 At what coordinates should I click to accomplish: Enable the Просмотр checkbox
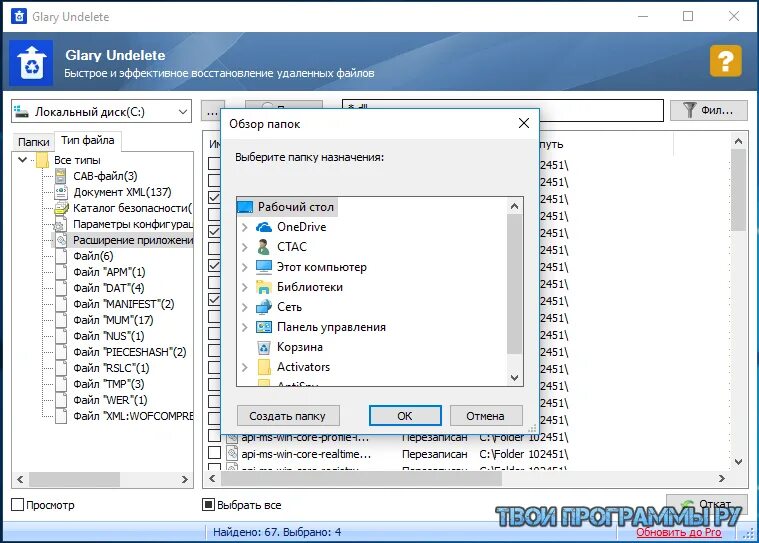(x=17, y=505)
